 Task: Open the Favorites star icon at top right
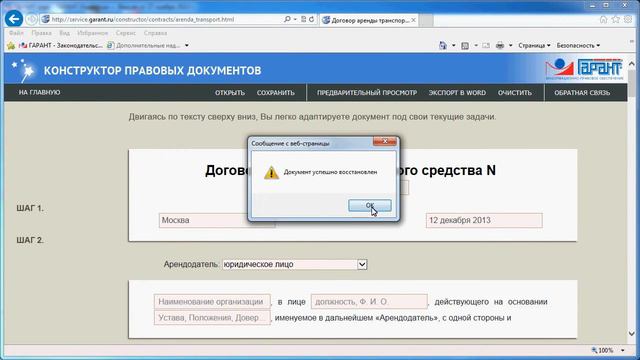point(616,19)
